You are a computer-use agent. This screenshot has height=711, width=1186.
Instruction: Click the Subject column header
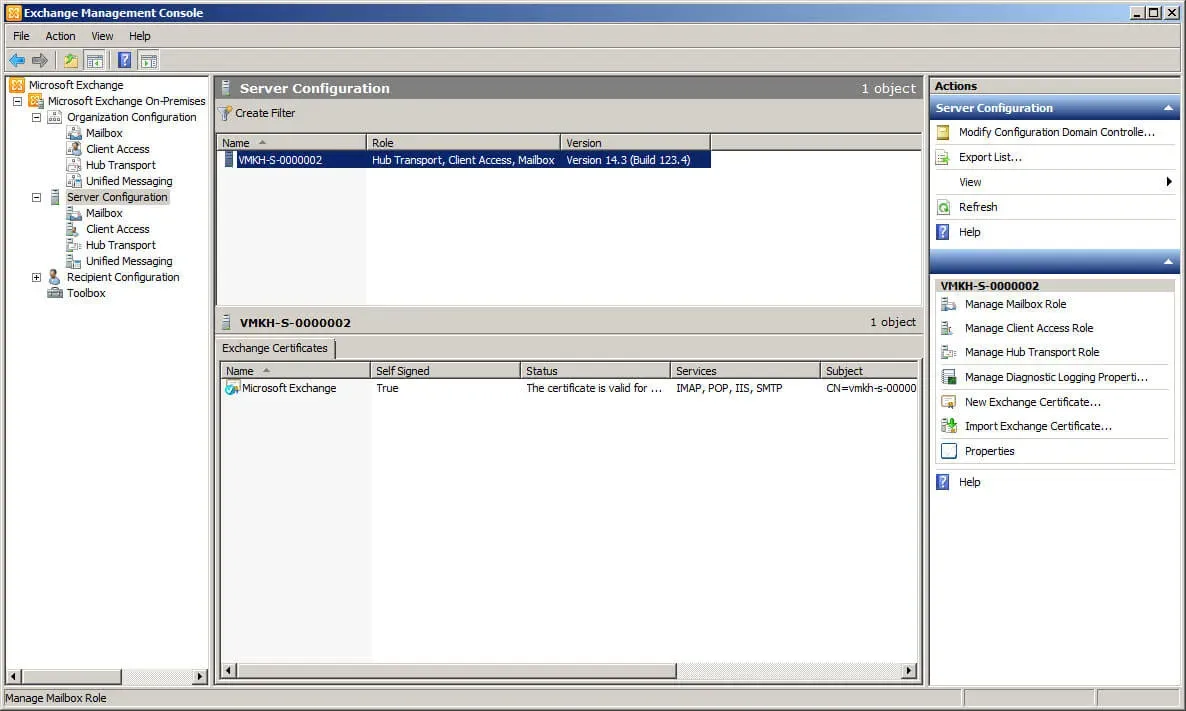[869, 371]
